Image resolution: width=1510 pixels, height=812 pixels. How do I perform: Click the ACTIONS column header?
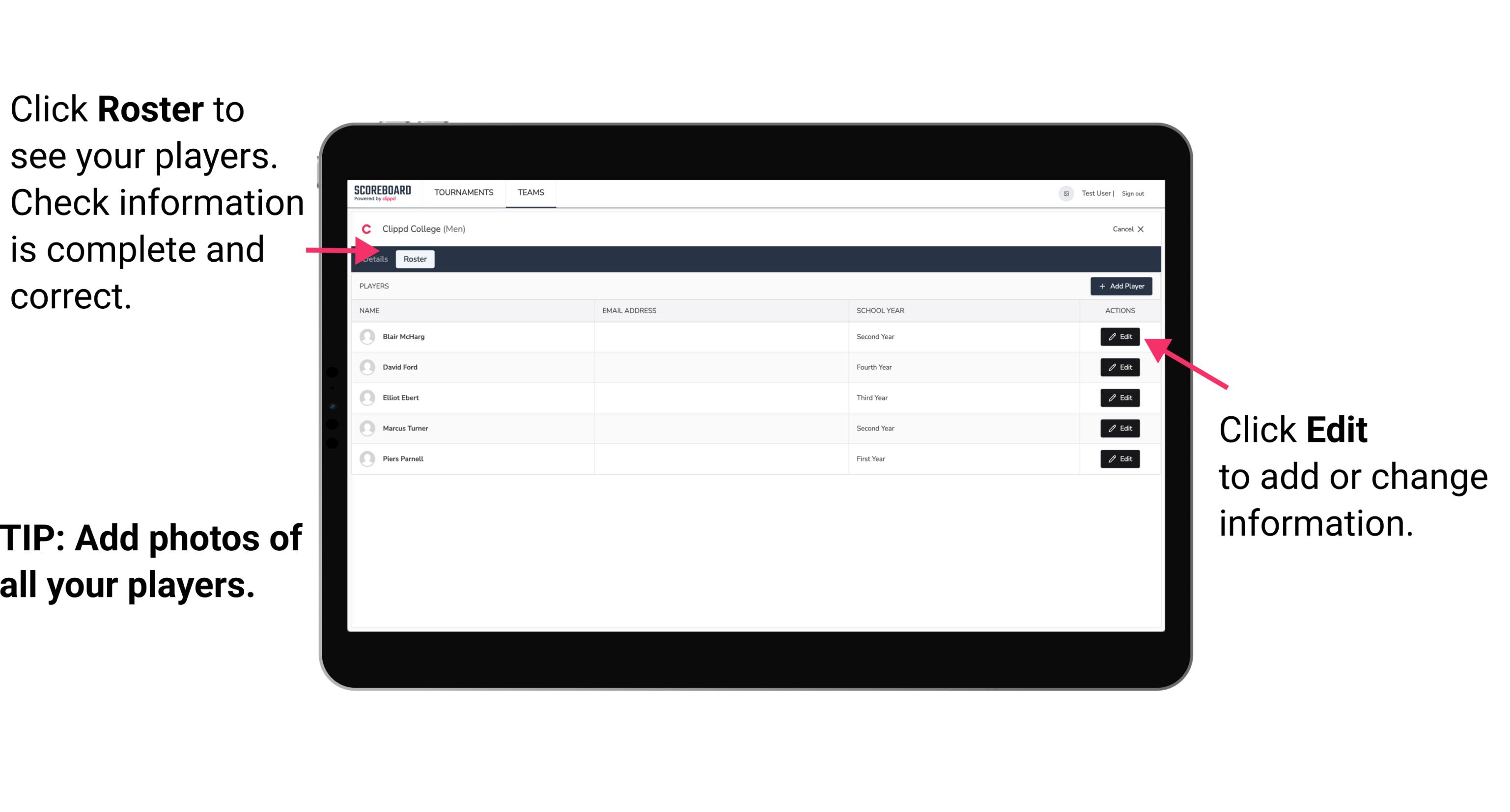coord(1119,310)
